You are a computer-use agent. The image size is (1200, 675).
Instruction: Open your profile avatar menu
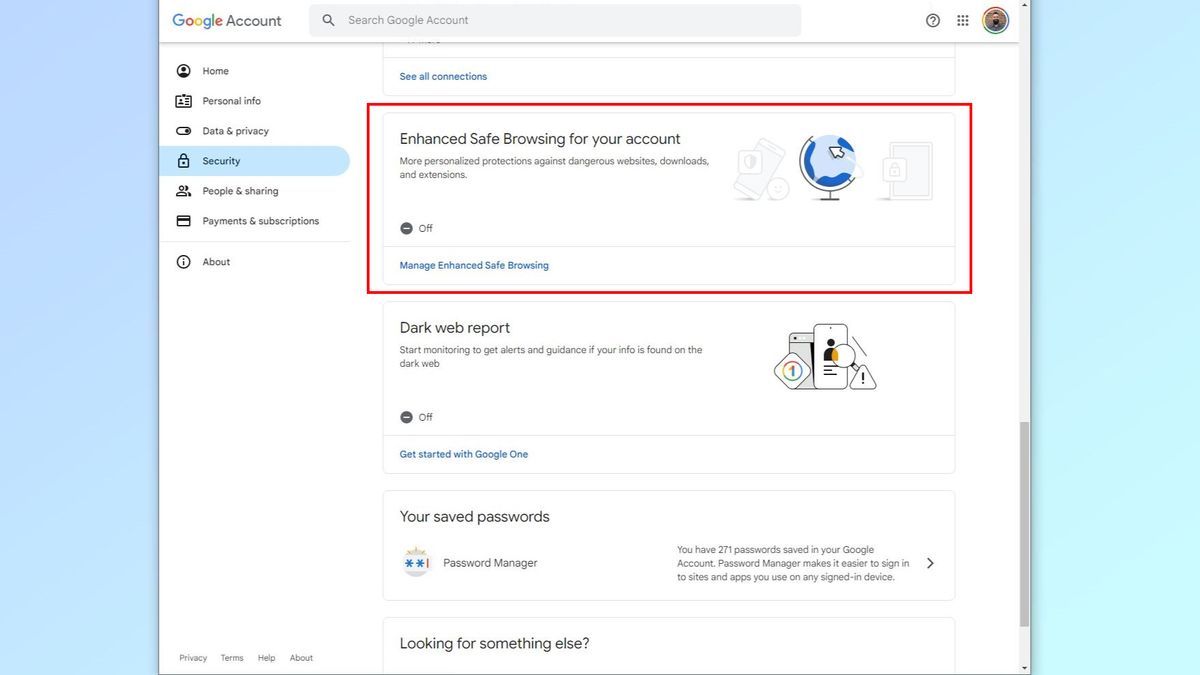(994, 20)
